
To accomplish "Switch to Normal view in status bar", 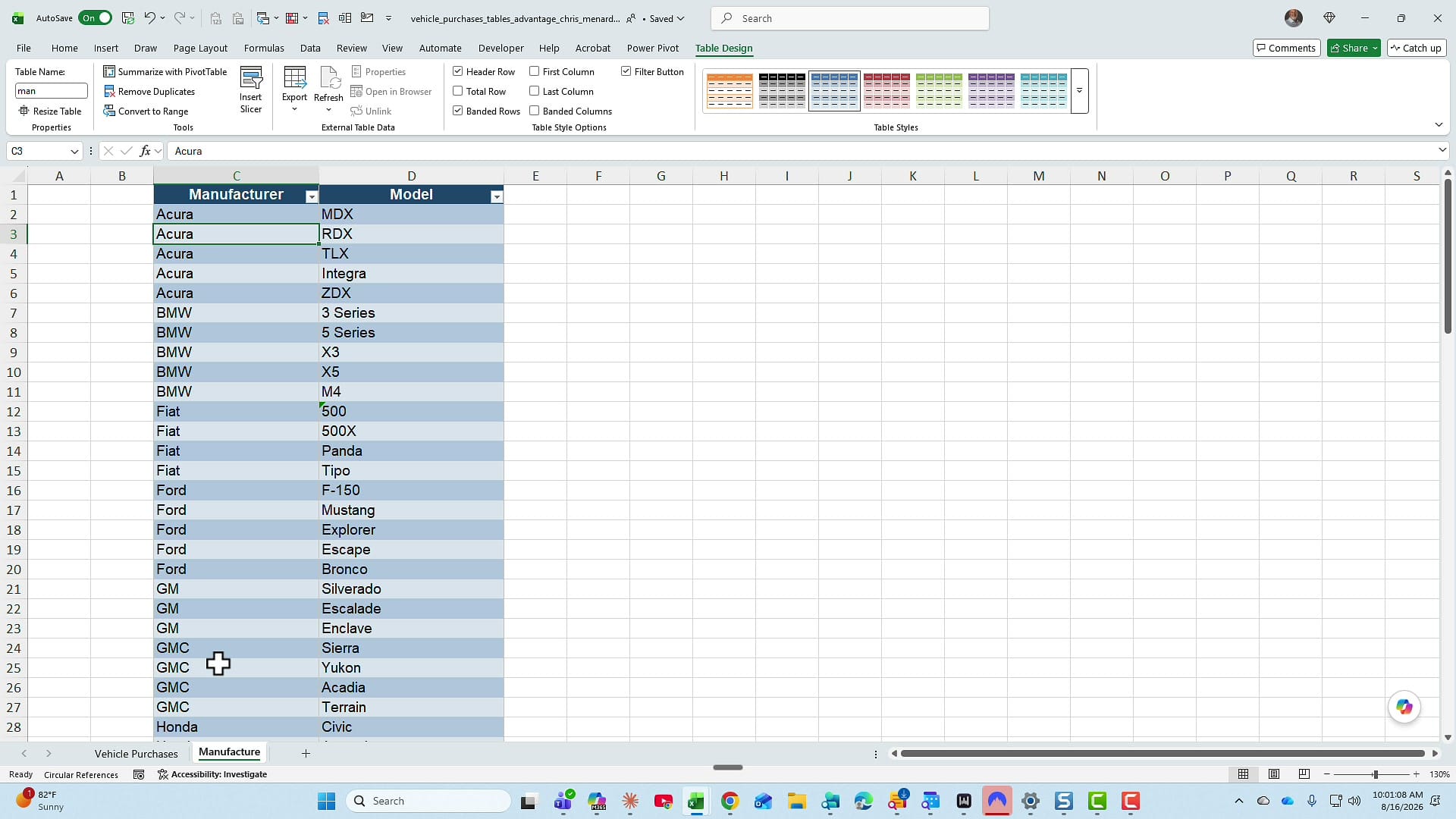I will coord(1244,774).
